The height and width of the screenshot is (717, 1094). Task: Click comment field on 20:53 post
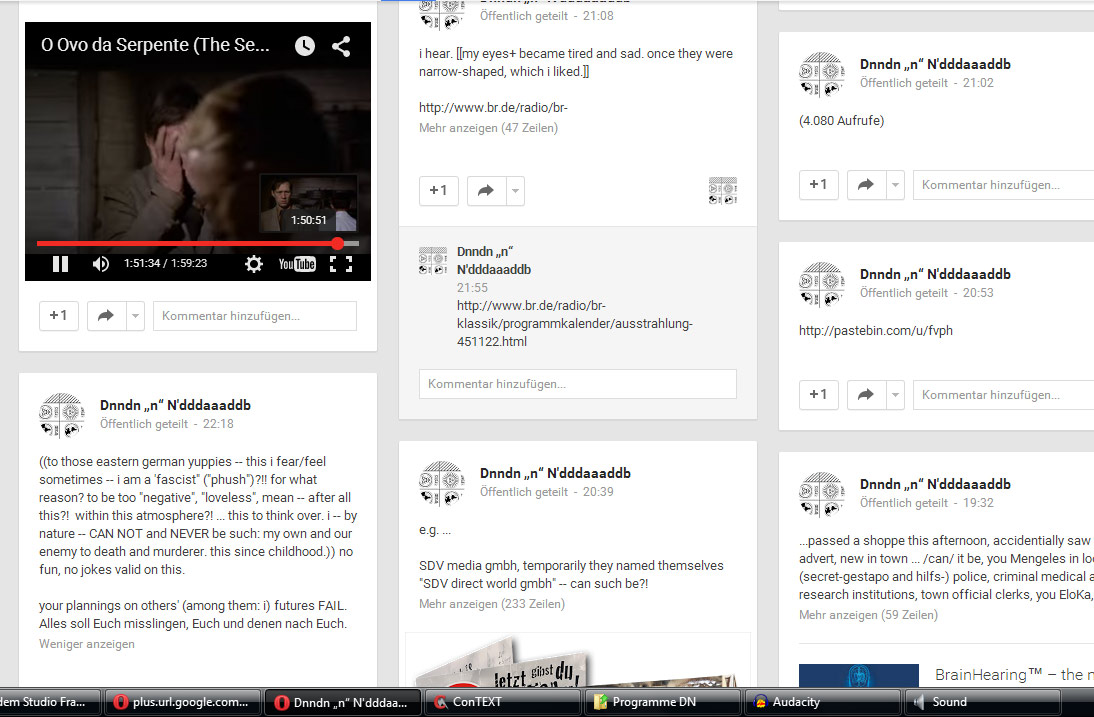(x=1003, y=395)
